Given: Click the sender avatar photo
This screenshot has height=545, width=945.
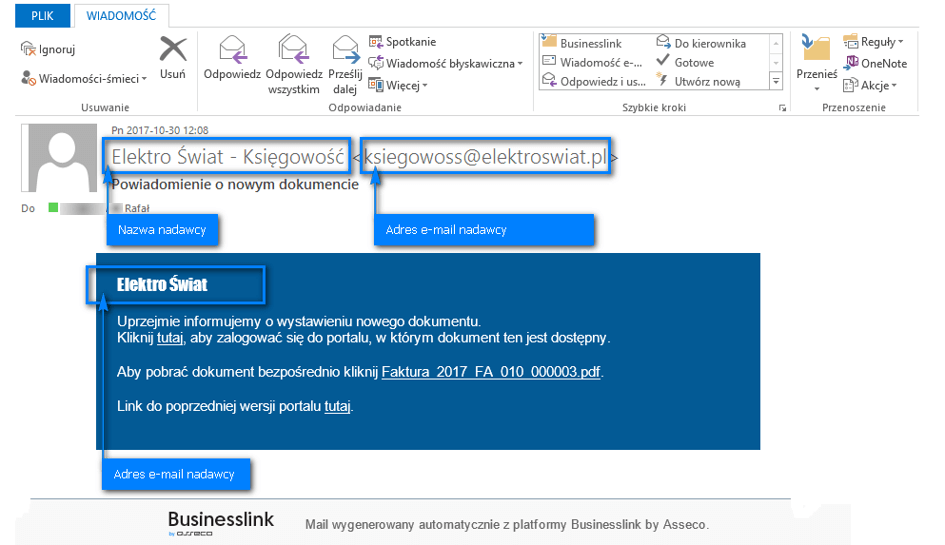Looking at the screenshot, I should click(x=59, y=158).
